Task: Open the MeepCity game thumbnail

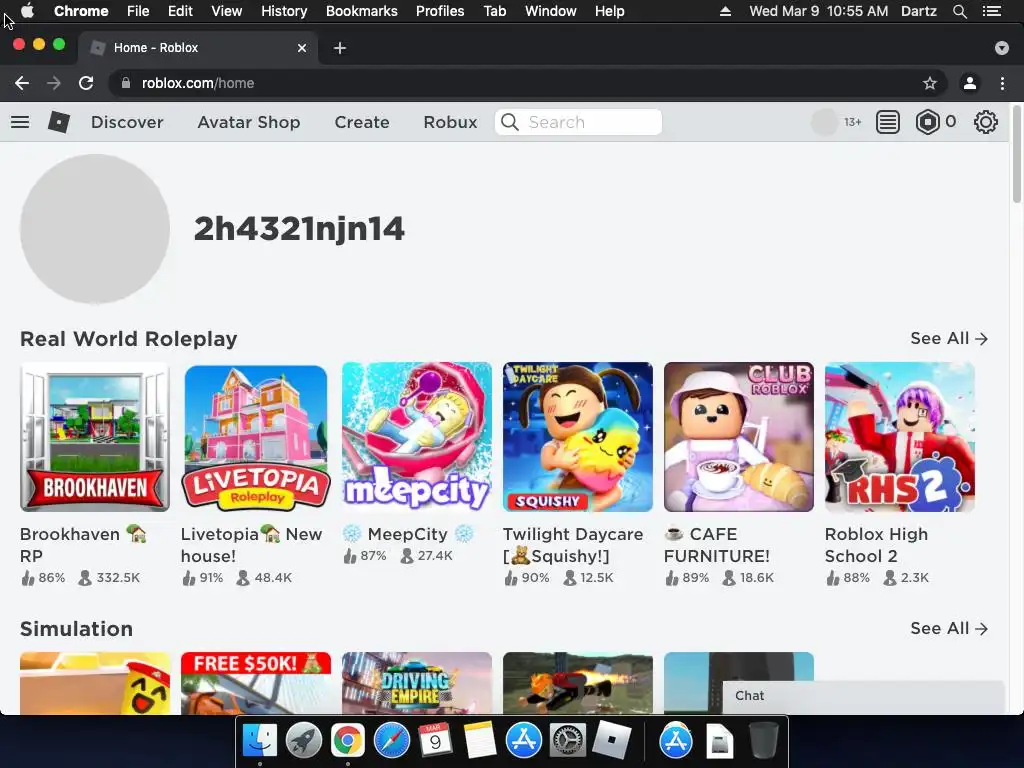Action: (417, 437)
